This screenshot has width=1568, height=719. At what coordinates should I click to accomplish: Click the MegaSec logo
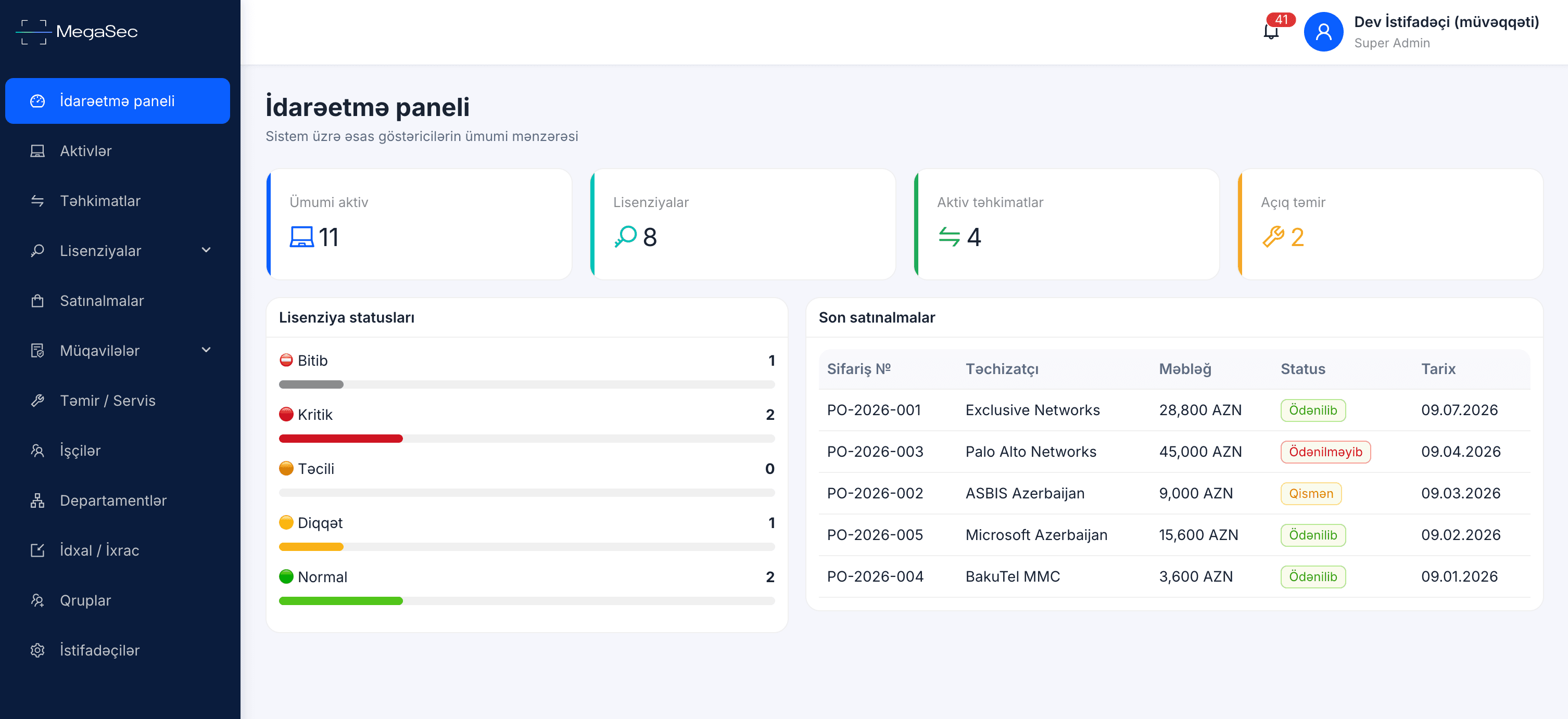point(77,32)
